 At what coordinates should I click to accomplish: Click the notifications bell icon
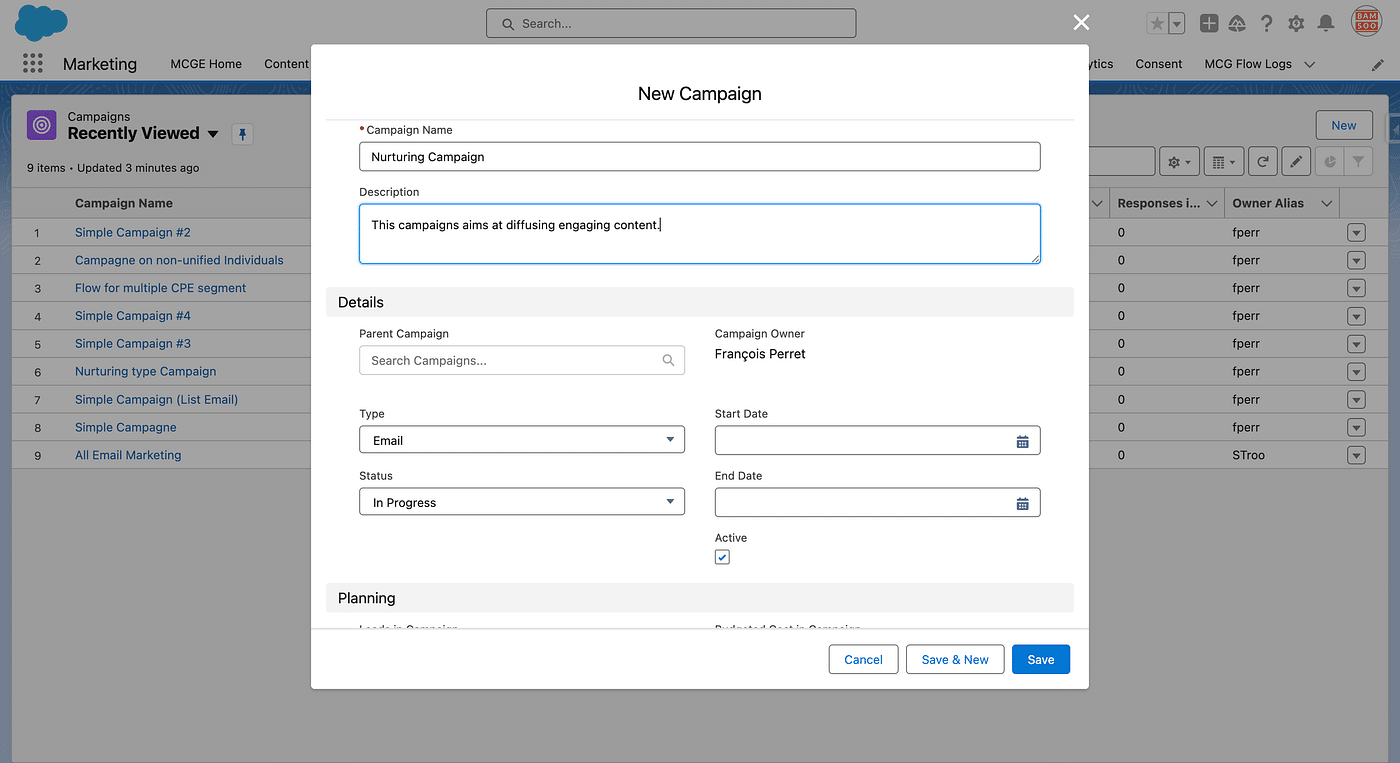coord(1326,23)
